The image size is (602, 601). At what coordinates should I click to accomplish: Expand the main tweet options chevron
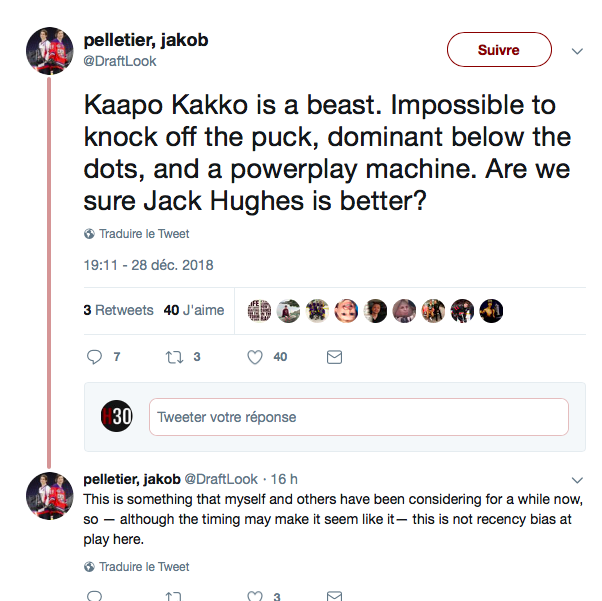[x=577, y=50]
